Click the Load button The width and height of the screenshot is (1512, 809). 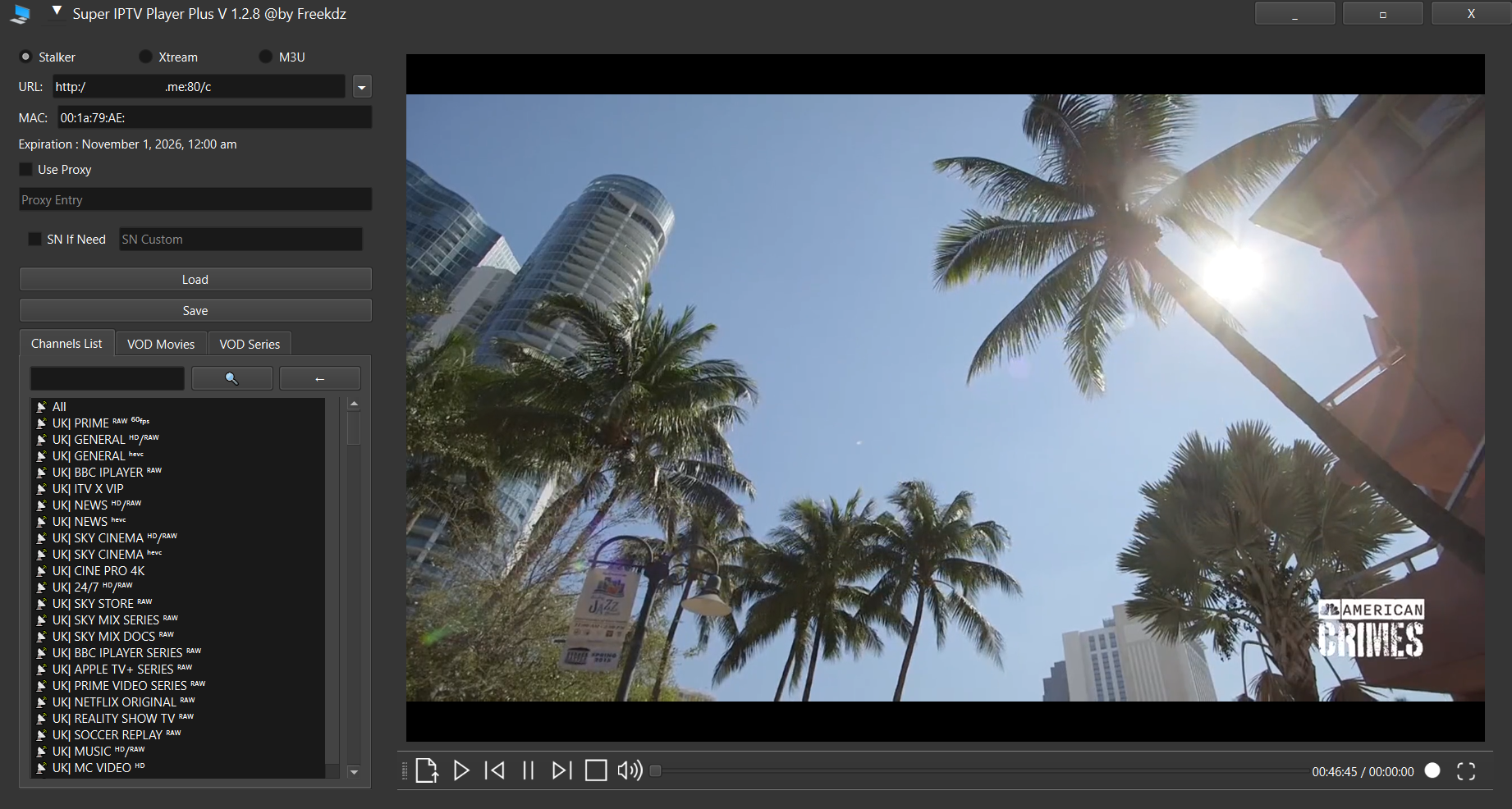coord(195,279)
